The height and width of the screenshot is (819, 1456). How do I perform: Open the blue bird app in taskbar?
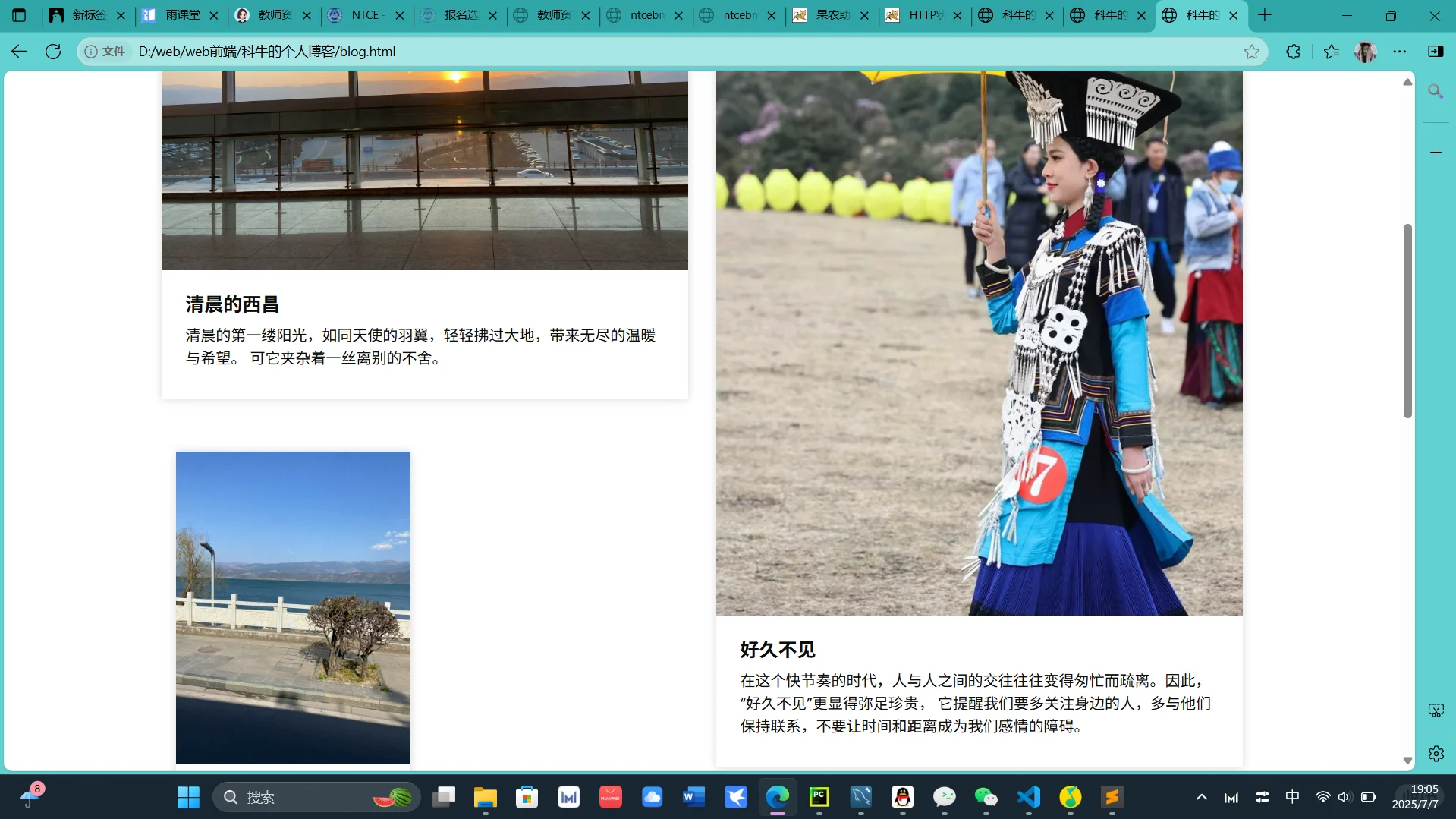tap(736, 797)
